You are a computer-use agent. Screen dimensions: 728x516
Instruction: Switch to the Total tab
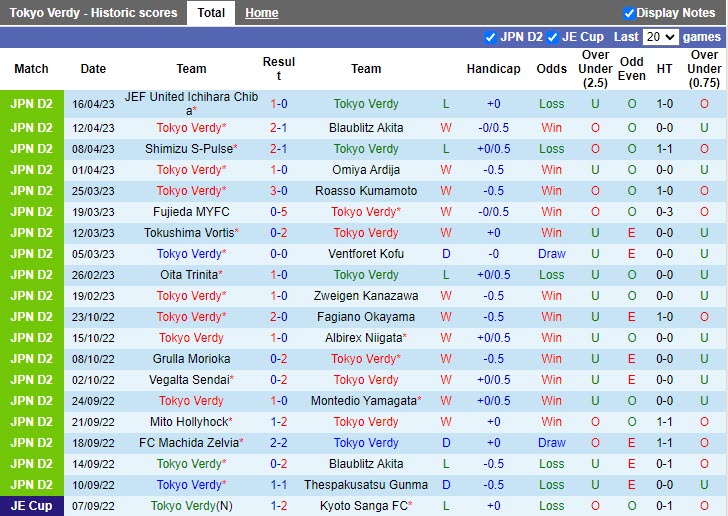coord(211,13)
